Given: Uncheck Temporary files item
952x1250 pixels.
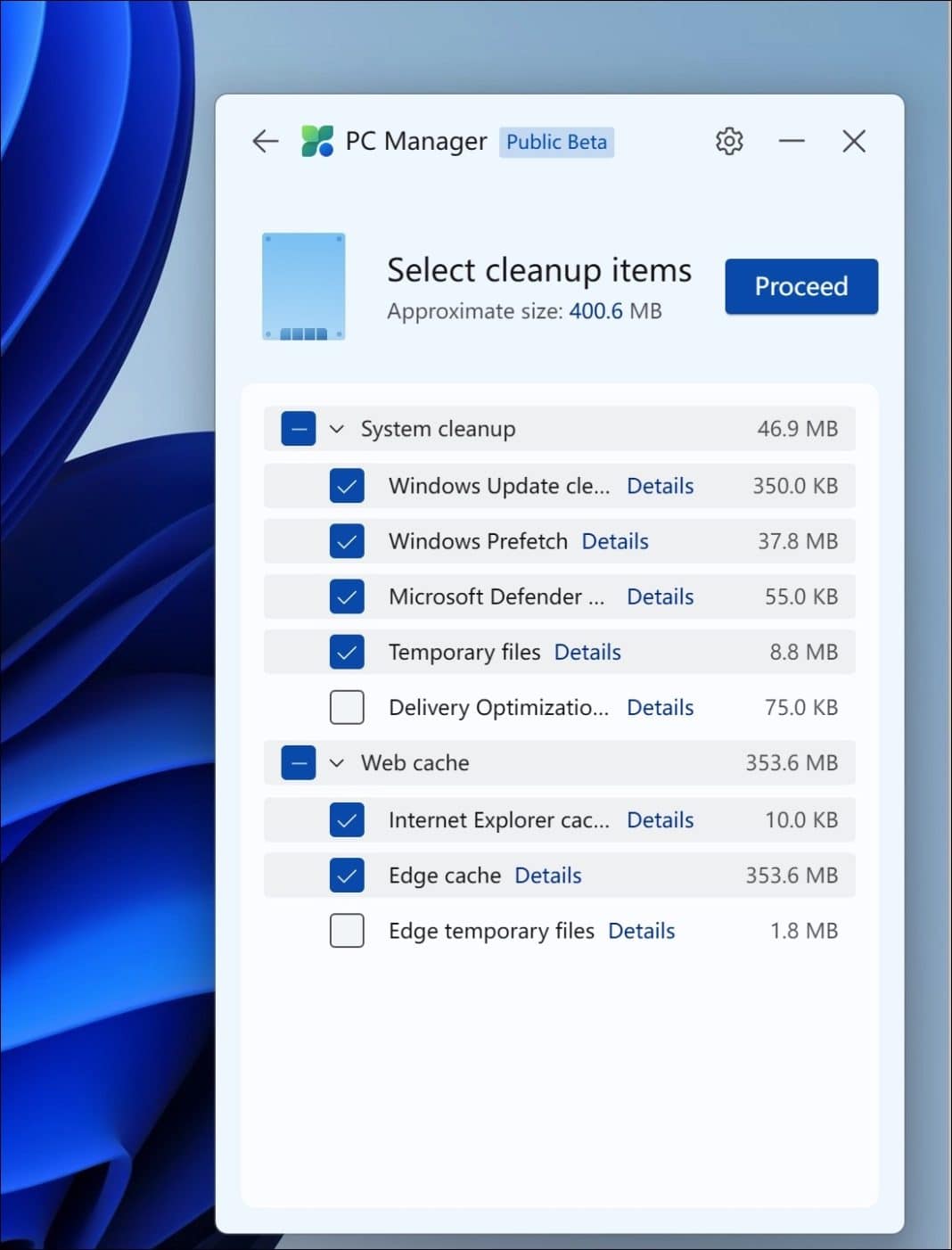Looking at the screenshot, I should (347, 652).
